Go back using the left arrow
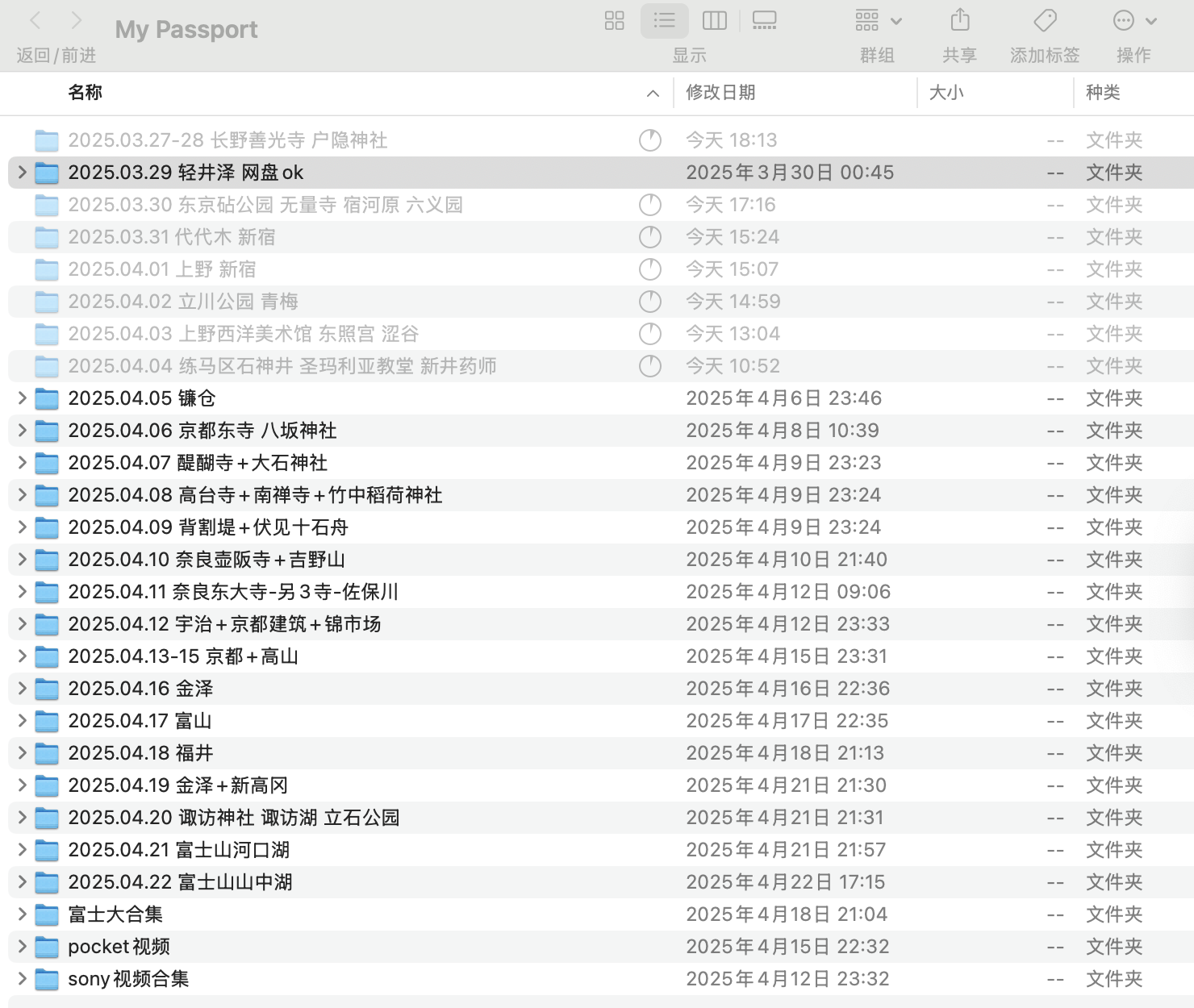1194x1008 pixels. (35, 21)
